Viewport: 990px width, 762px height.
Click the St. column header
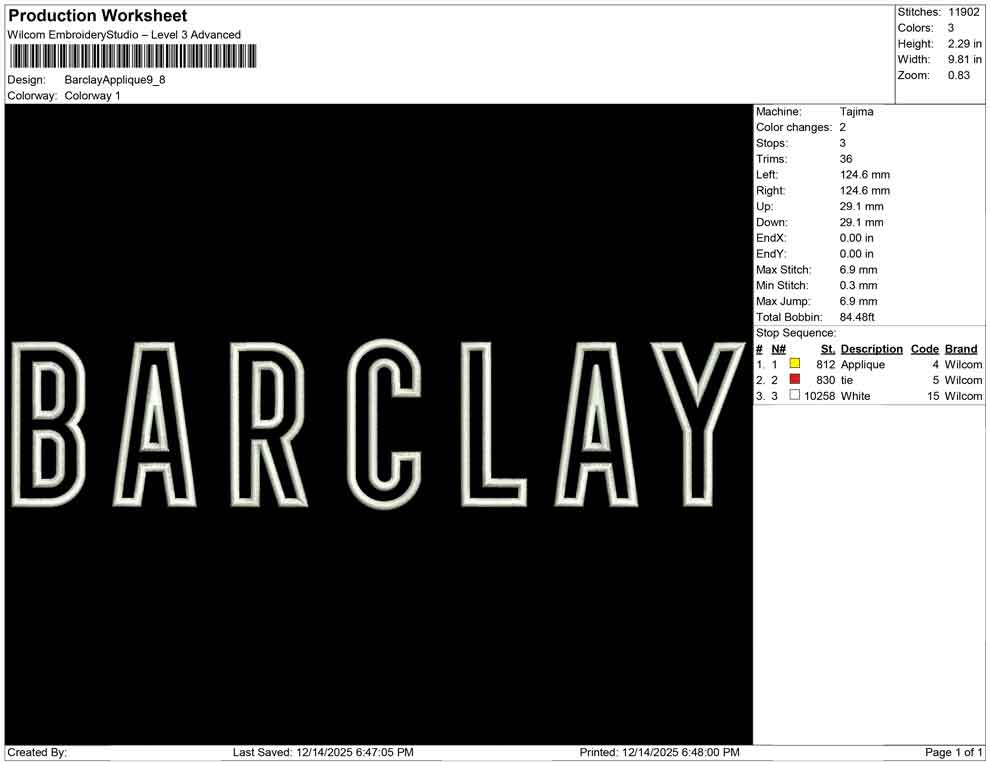point(827,349)
